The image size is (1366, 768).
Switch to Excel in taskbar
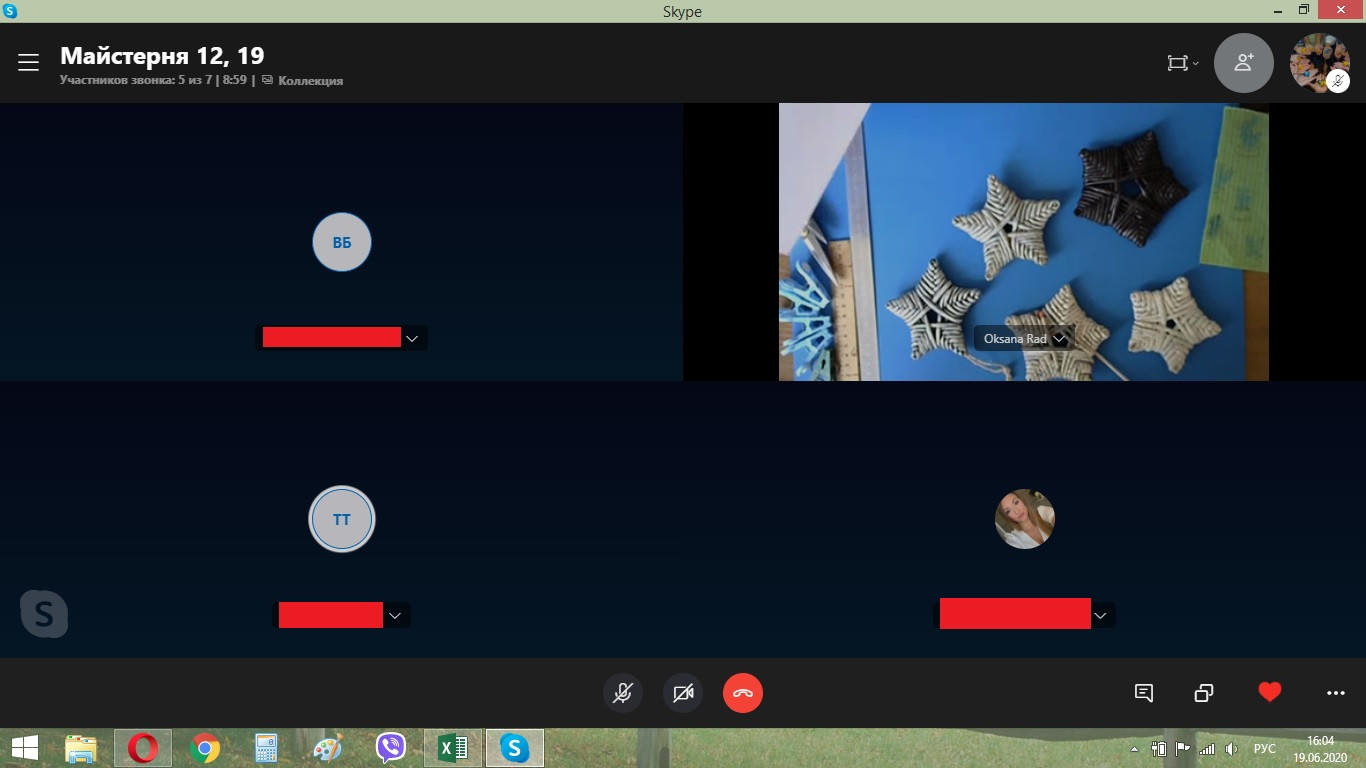click(x=453, y=748)
